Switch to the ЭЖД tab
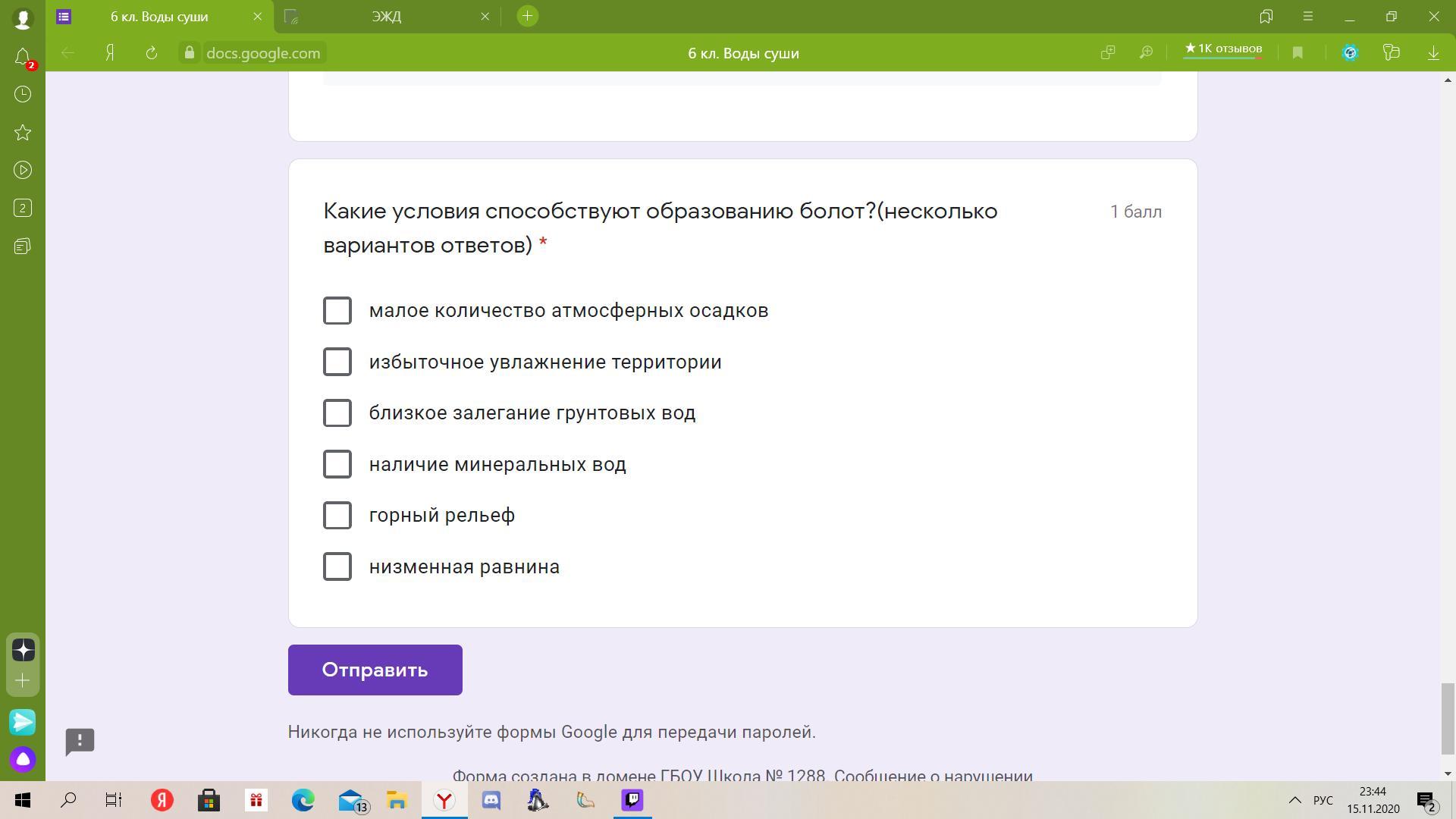The width and height of the screenshot is (1456, 819). 387,16
